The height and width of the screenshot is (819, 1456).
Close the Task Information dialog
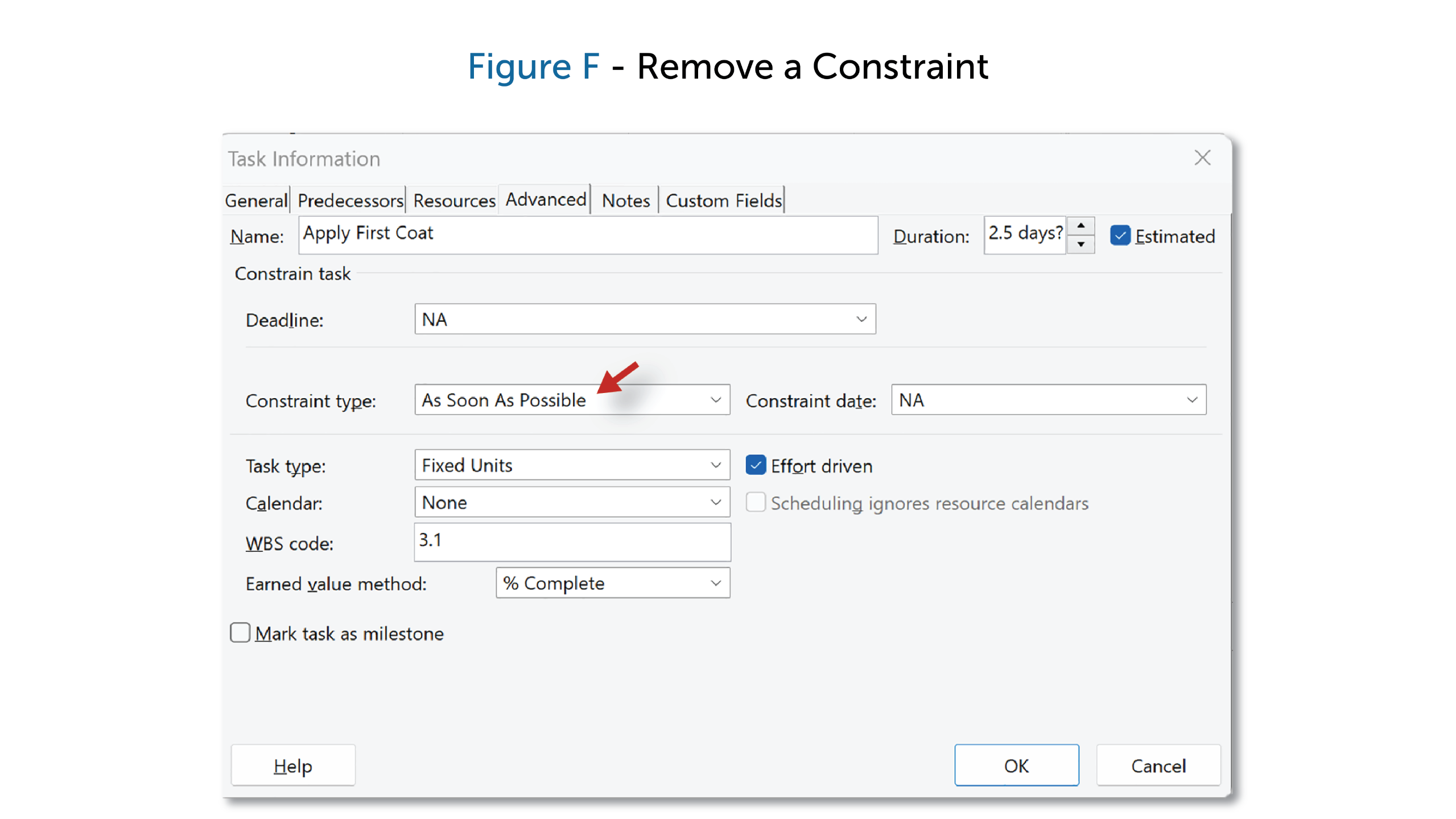click(1202, 158)
